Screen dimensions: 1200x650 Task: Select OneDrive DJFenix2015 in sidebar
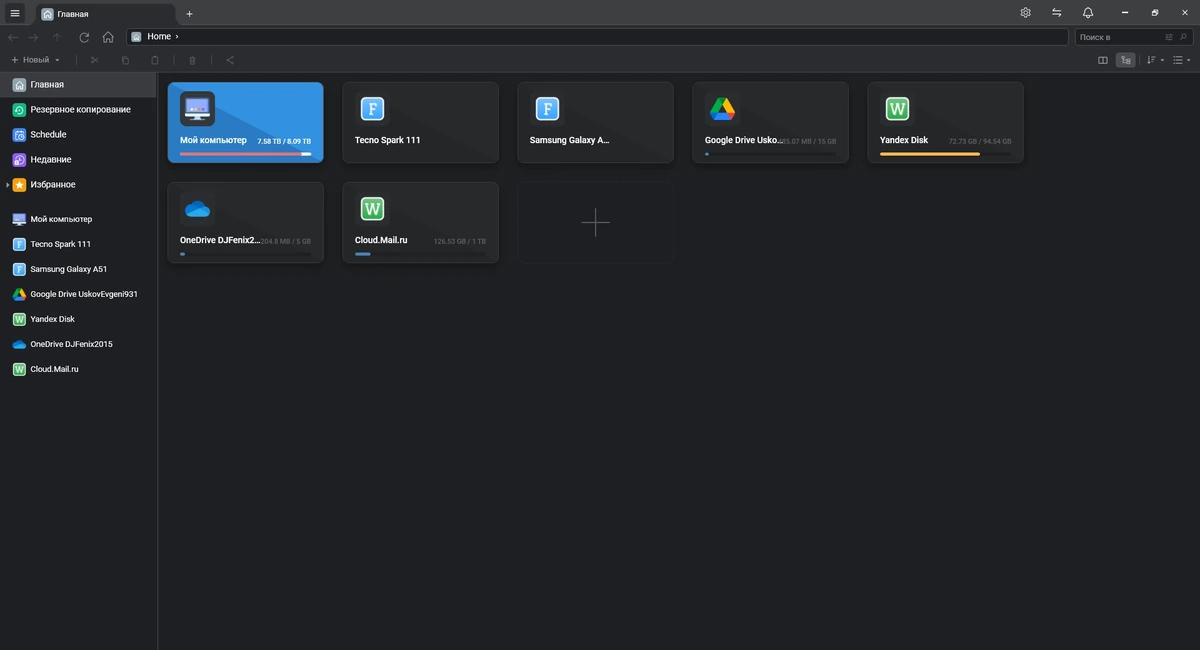[78, 344]
